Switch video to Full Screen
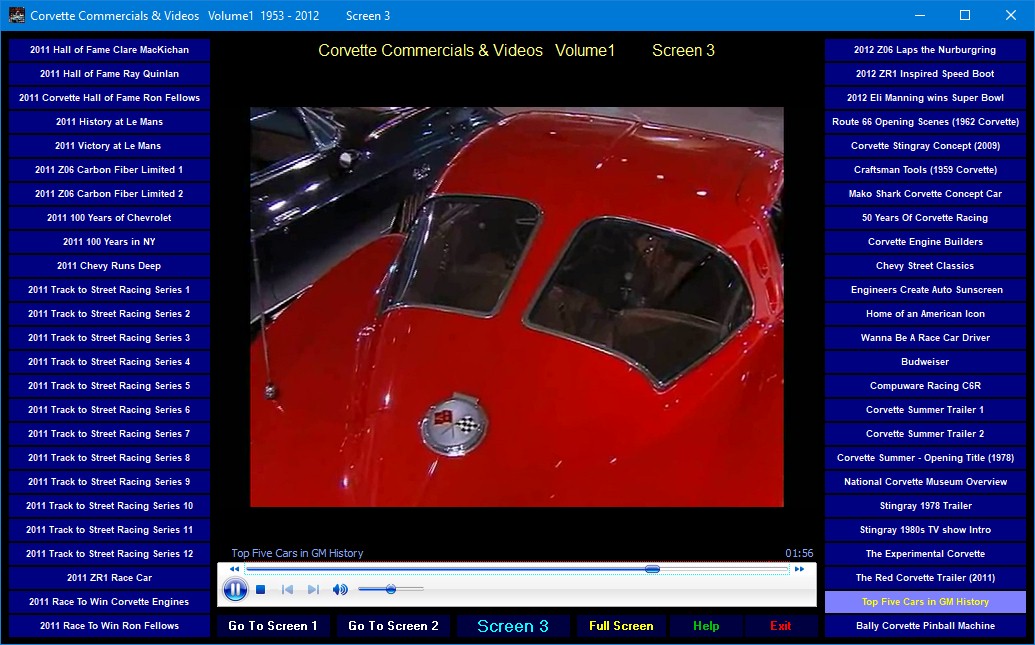Viewport: 1035px width, 645px height. [x=621, y=626]
